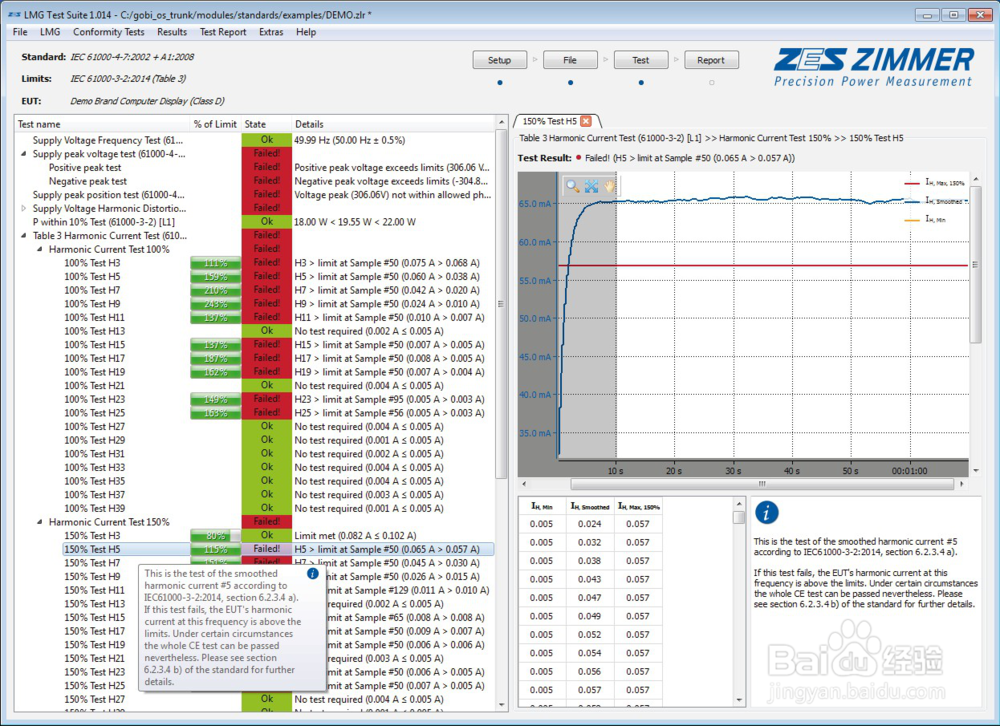The image size is (1000, 726).
Task: Sort by State column header
Action: [x=266, y=124]
